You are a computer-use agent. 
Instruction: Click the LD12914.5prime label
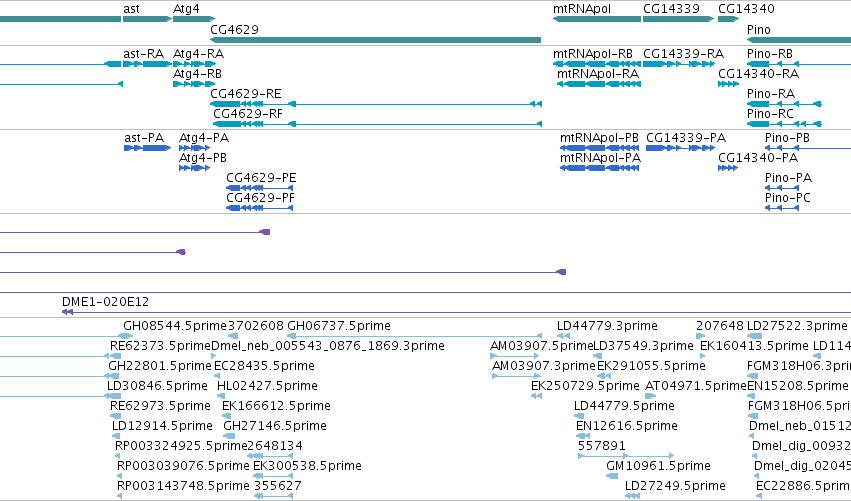coord(162,426)
